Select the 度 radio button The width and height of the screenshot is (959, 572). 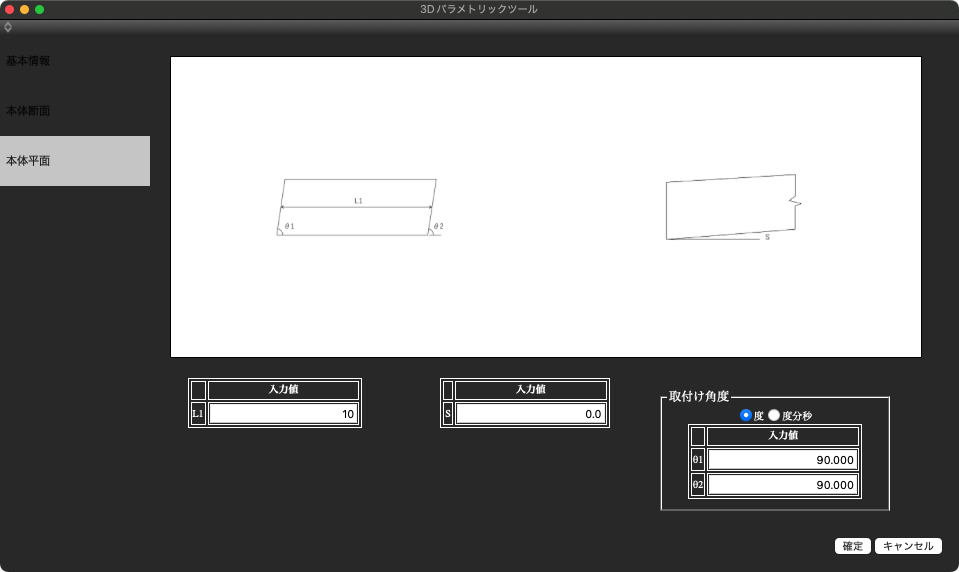click(746, 415)
